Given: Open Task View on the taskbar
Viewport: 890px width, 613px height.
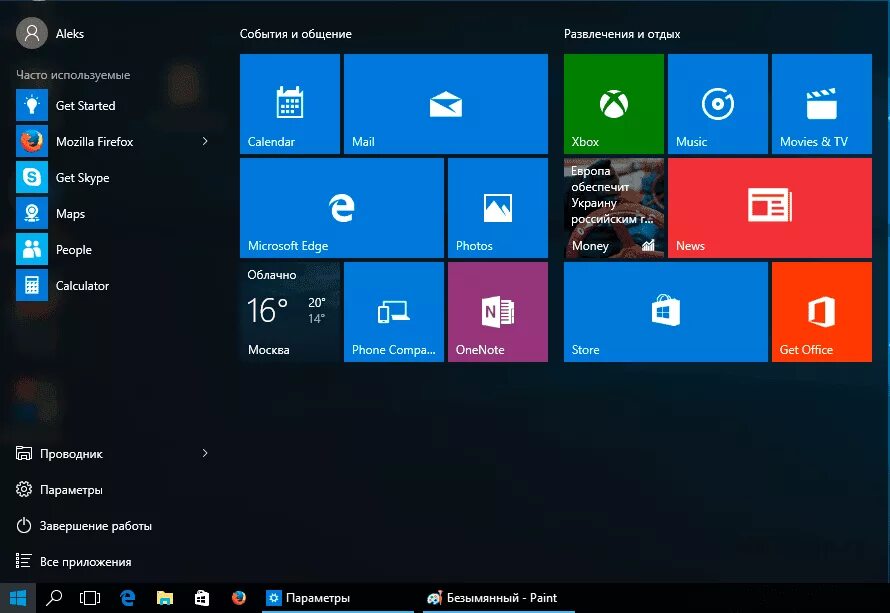Looking at the screenshot, I should pos(90,598).
